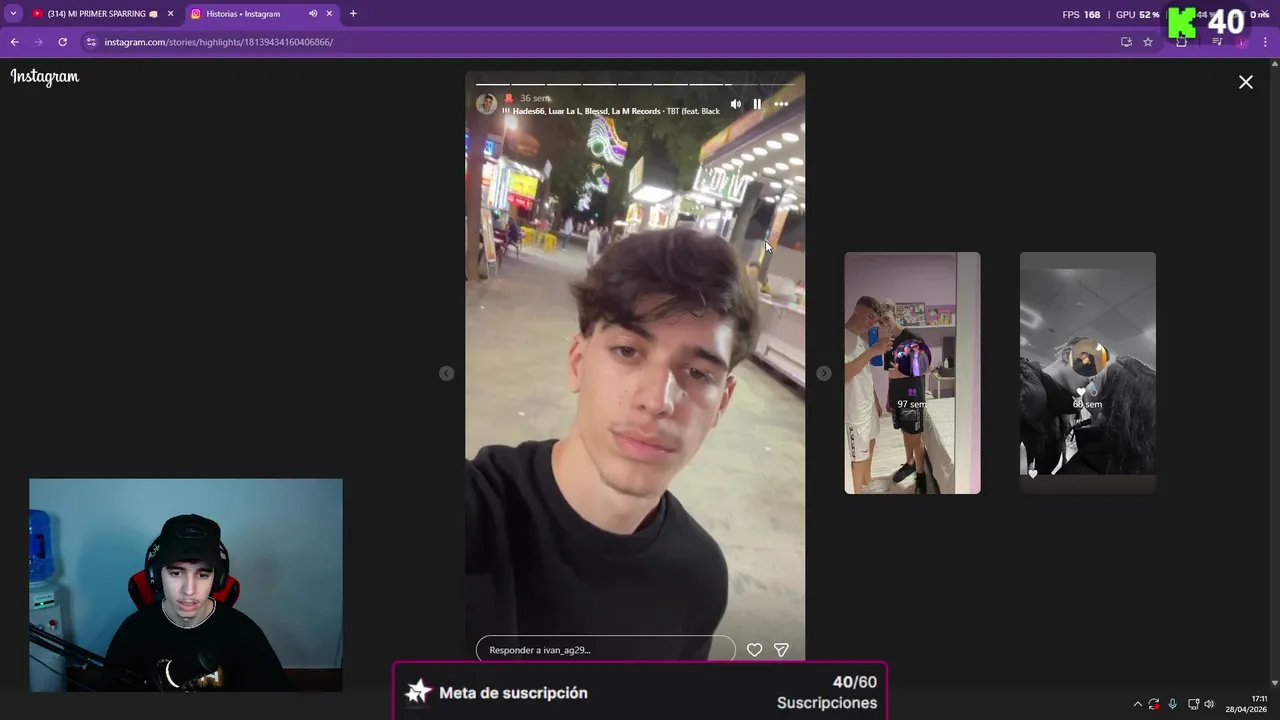
Task: Open the 68 sem story thumbnail
Action: (x=1088, y=373)
